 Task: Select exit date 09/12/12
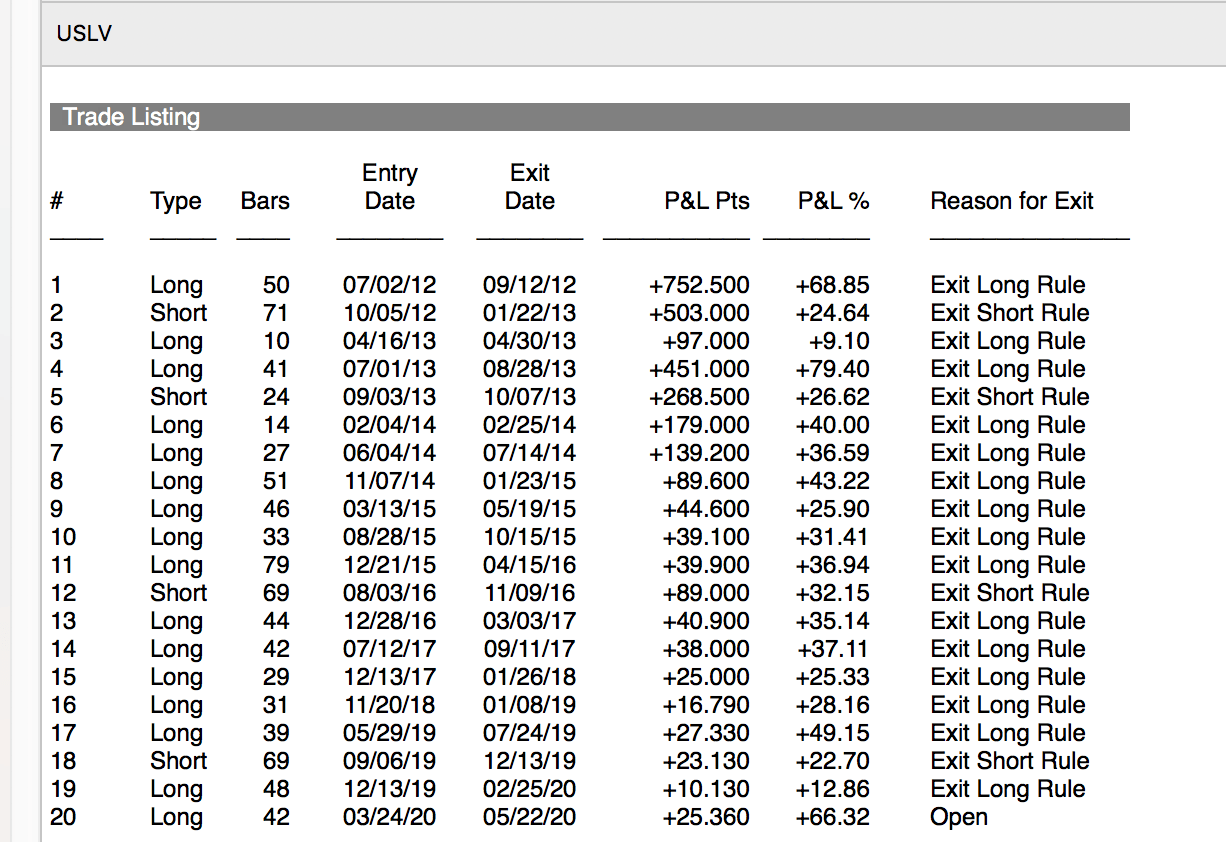click(530, 285)
